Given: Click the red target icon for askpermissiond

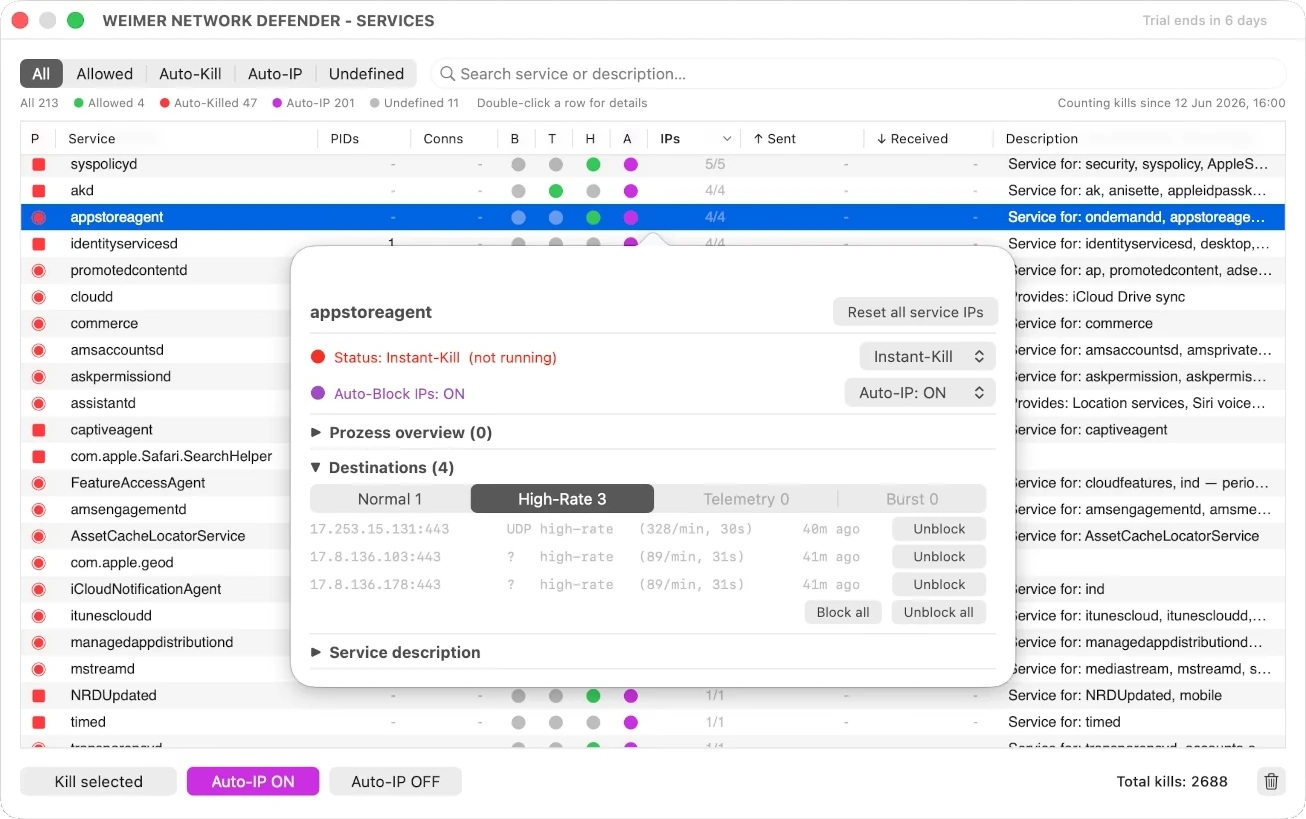Looking at the screenshot, I should (x=39, y=377).
